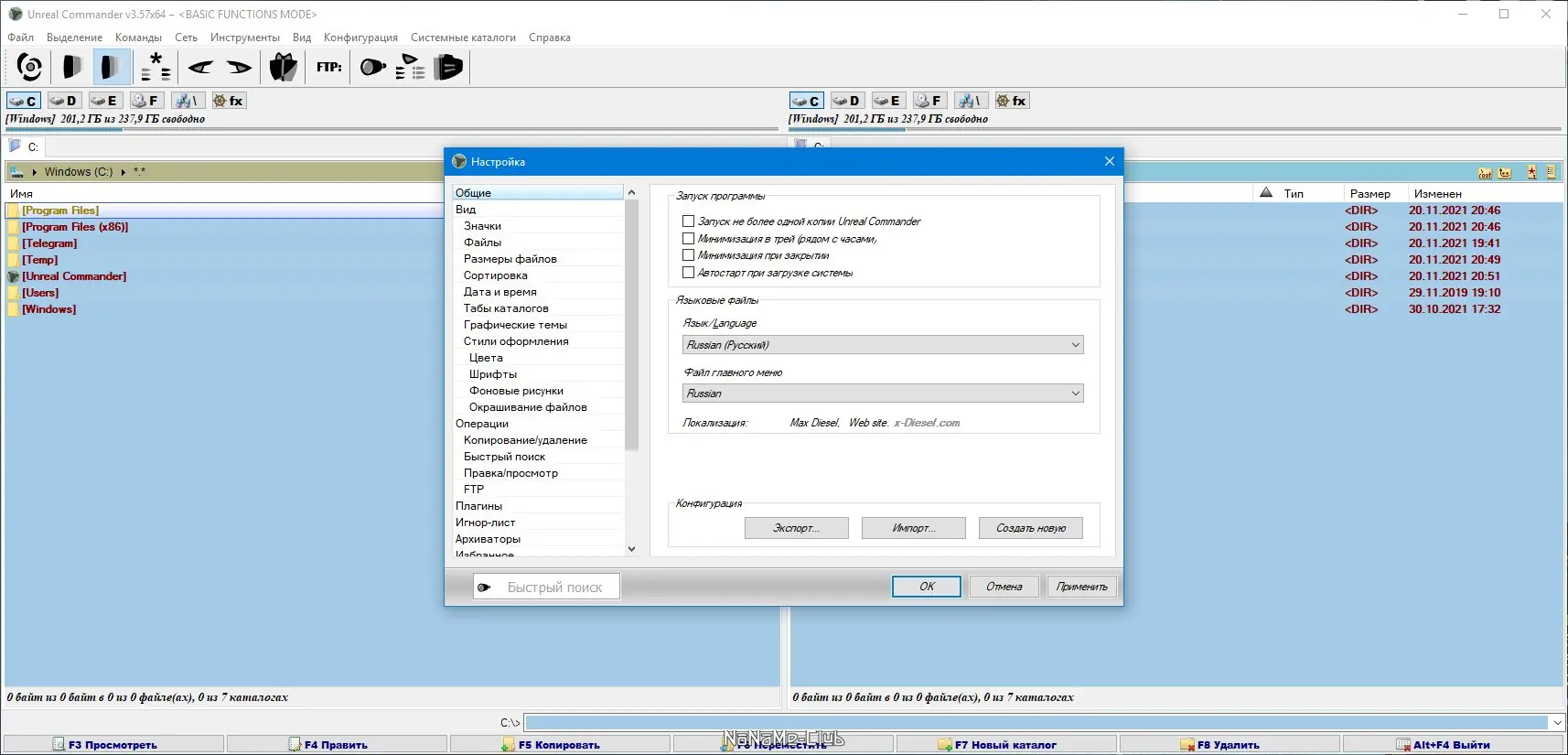Expand breadcrumb arrow after Windows (C:)
Viewport: 1568px width, 755px height.
click(x=123, y=172)
